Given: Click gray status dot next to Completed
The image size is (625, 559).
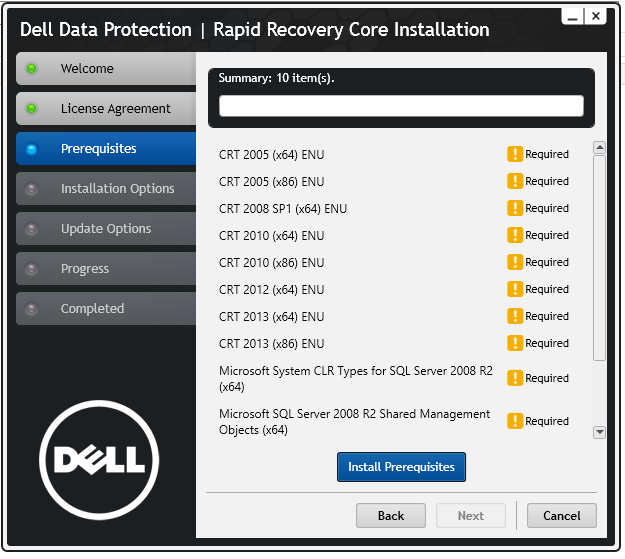Looking at the screenshot, I should coord(31,308).
